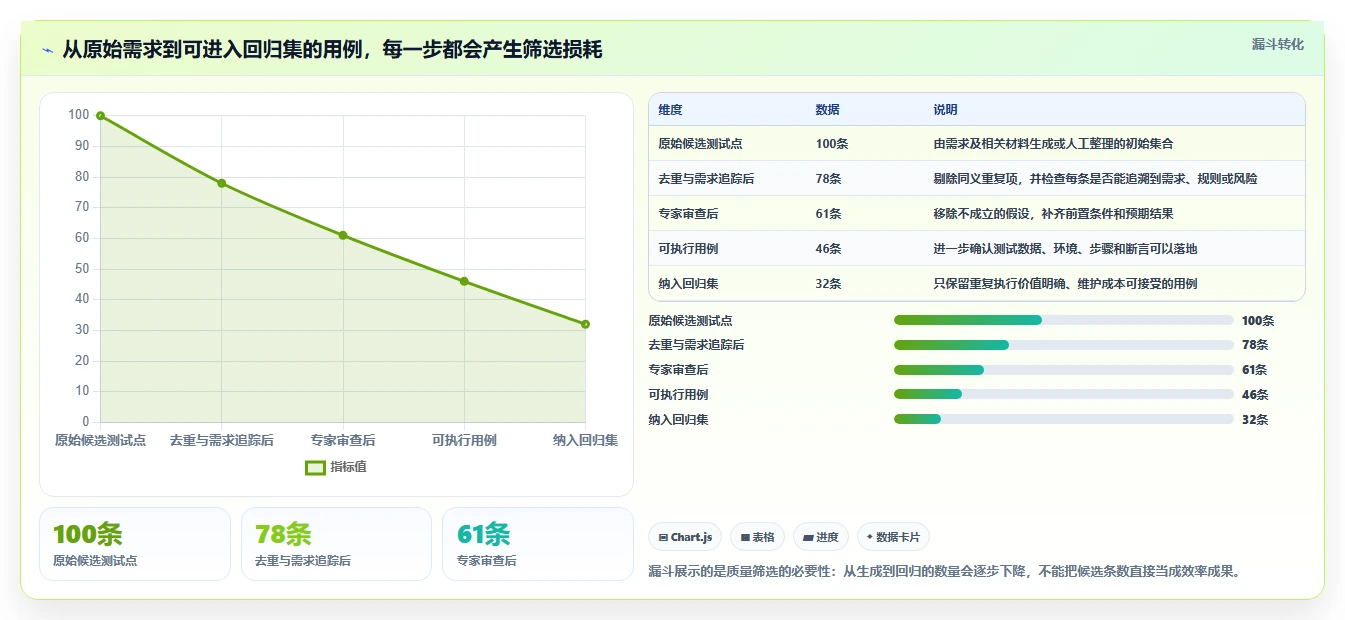Click the chart data point at value 46
This screenshot has width=1345, height=620.
click(x=464, y=281)
